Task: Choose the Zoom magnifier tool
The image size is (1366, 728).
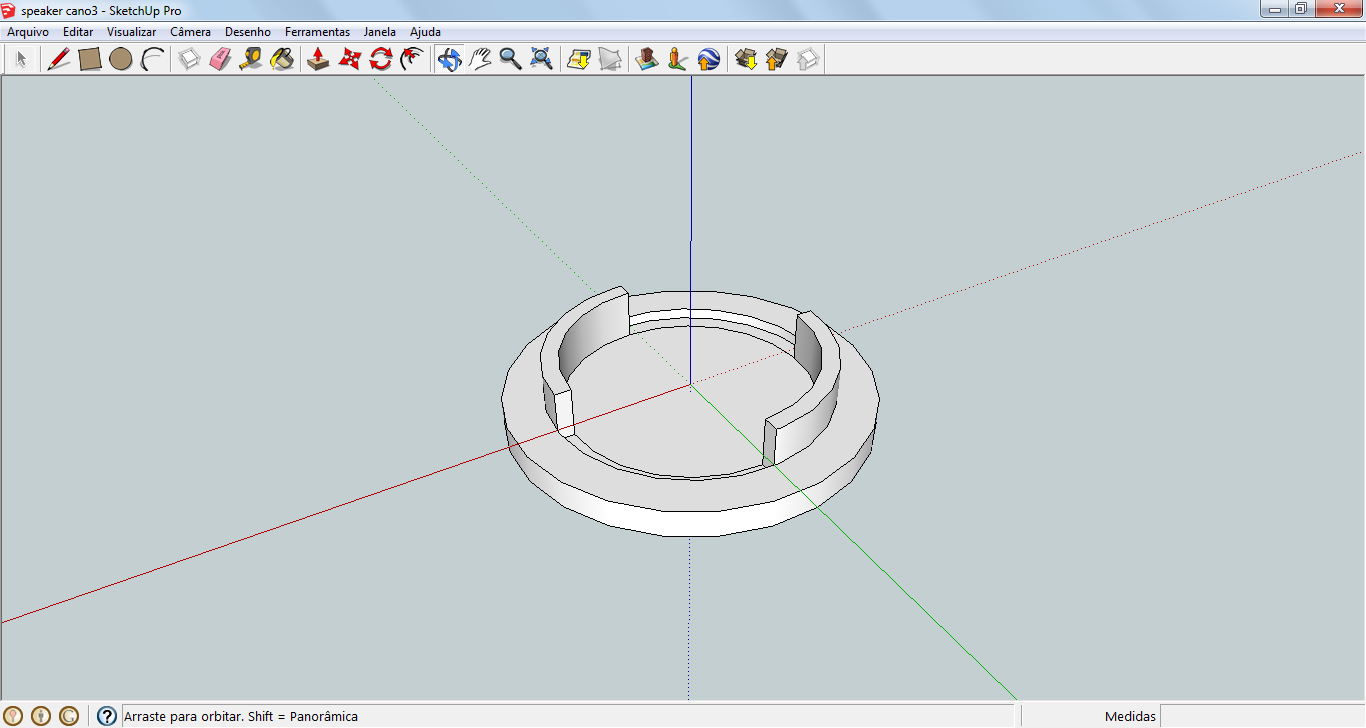Action: (511, 60)
